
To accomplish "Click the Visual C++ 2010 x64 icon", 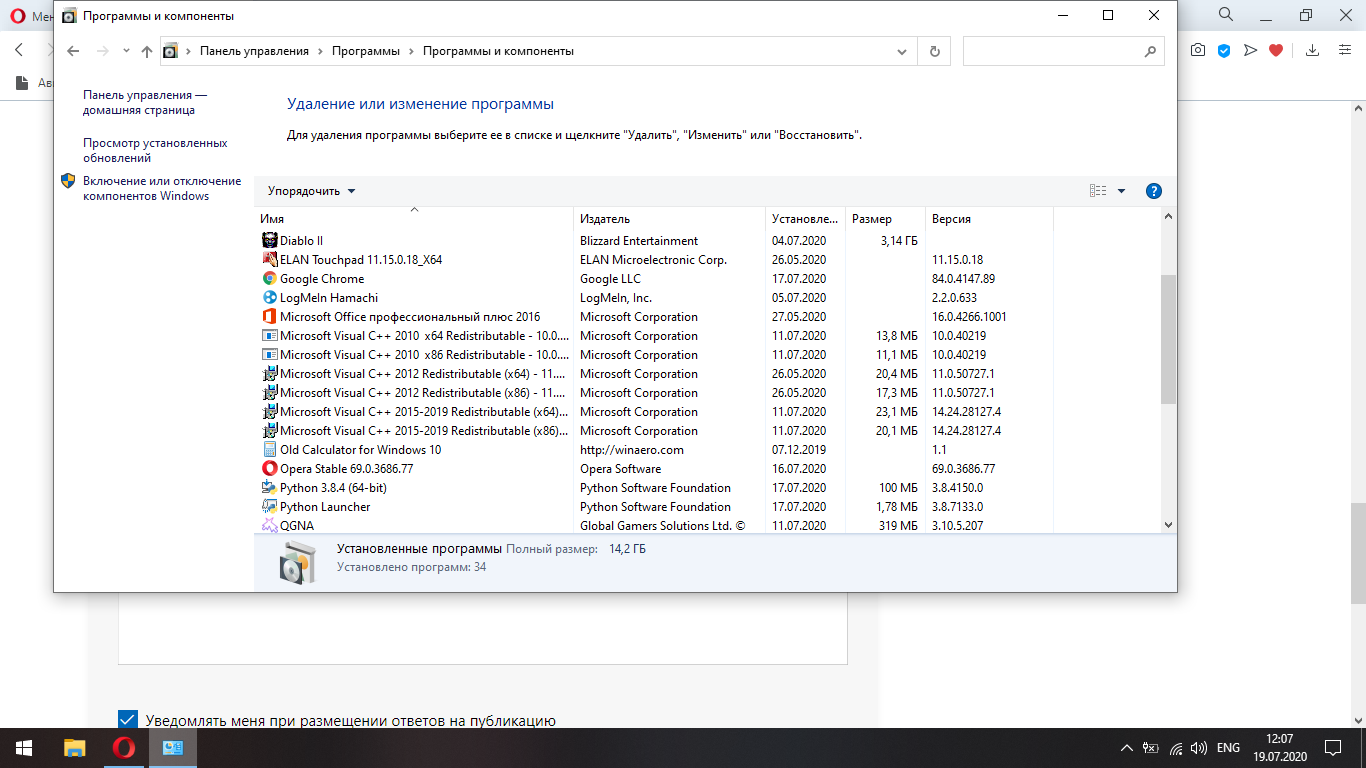I will click(x=270, y=335).
